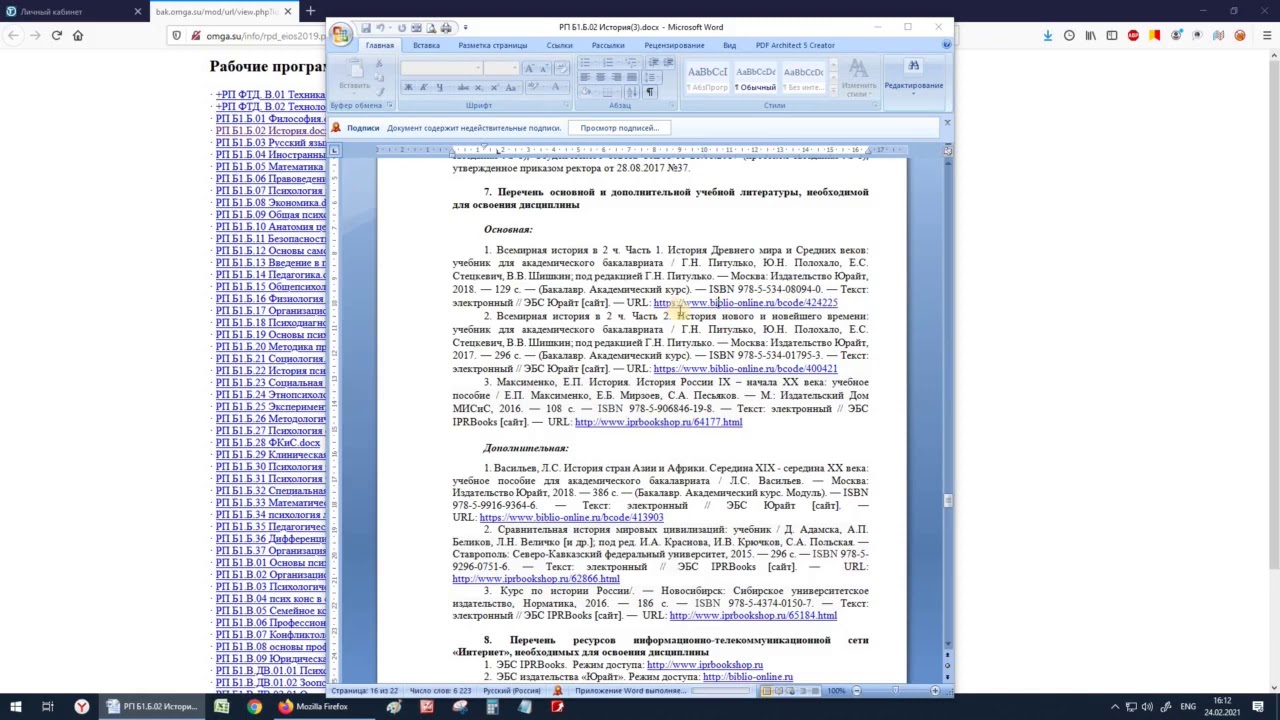
Task: Switch to the Вставка ribbon tab
Action: [426, 45]
